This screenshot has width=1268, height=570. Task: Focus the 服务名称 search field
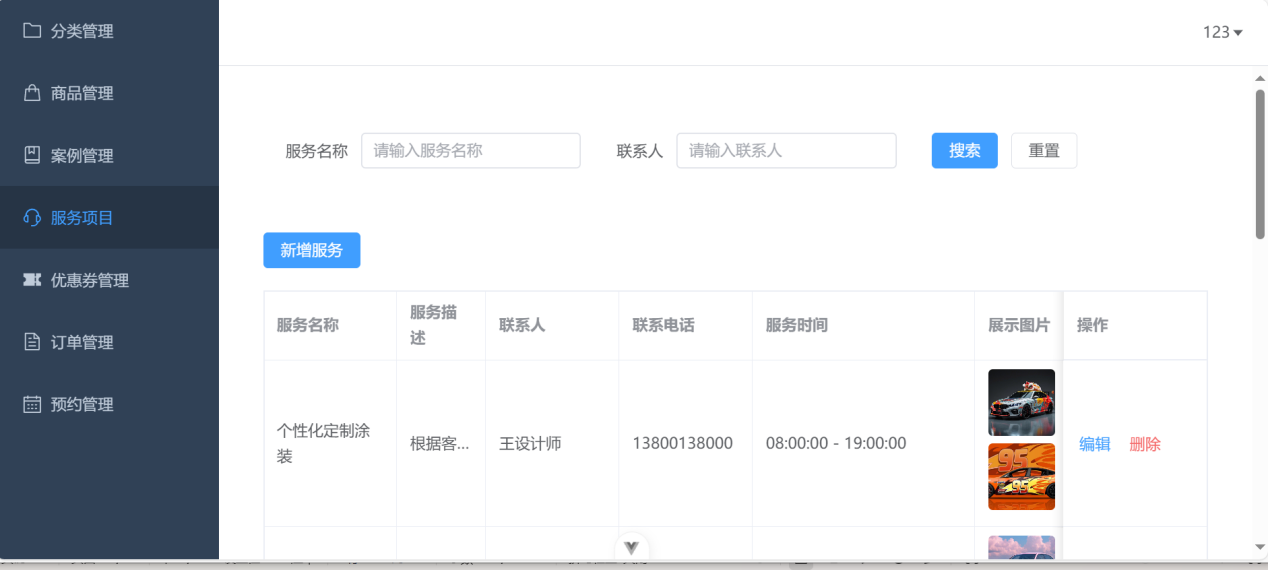point(471,151)
